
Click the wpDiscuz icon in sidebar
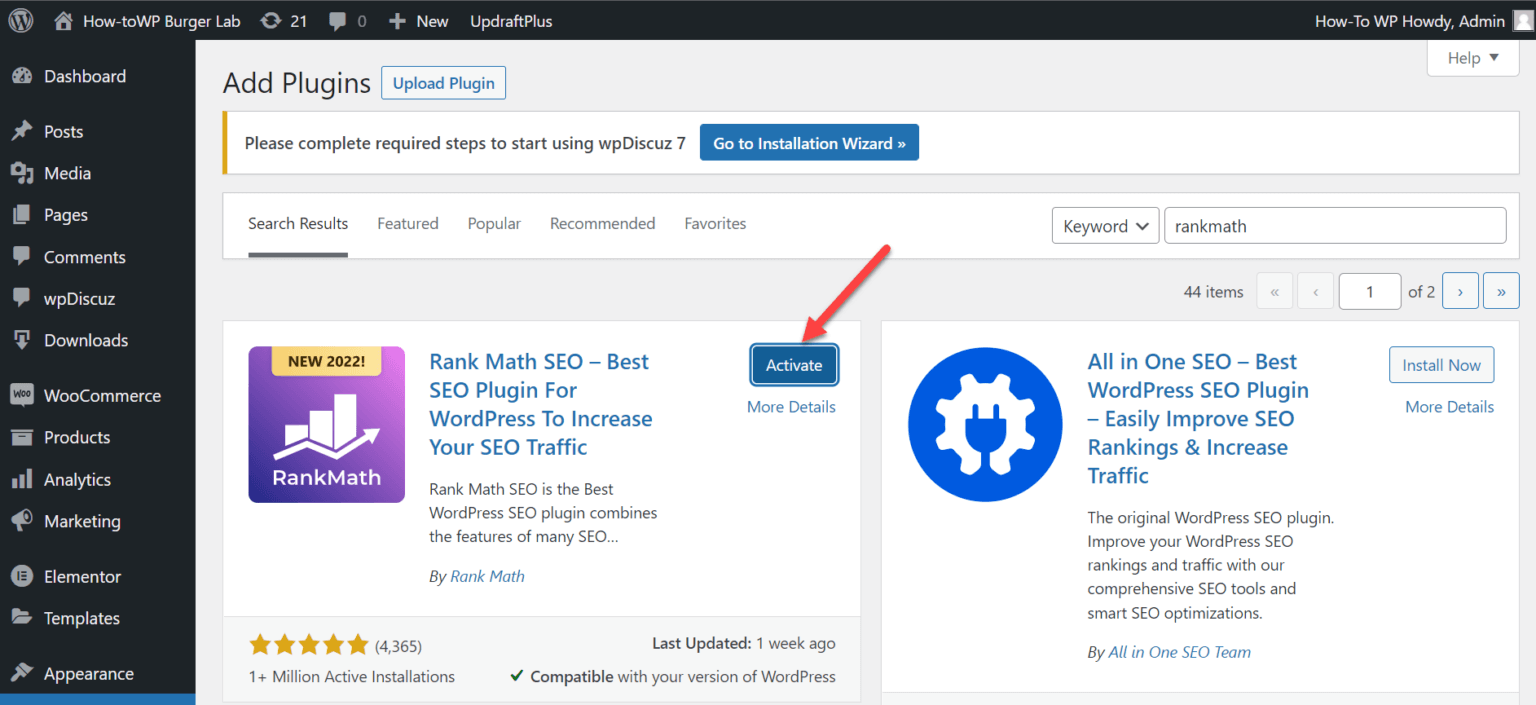click(x=21, y=298)
